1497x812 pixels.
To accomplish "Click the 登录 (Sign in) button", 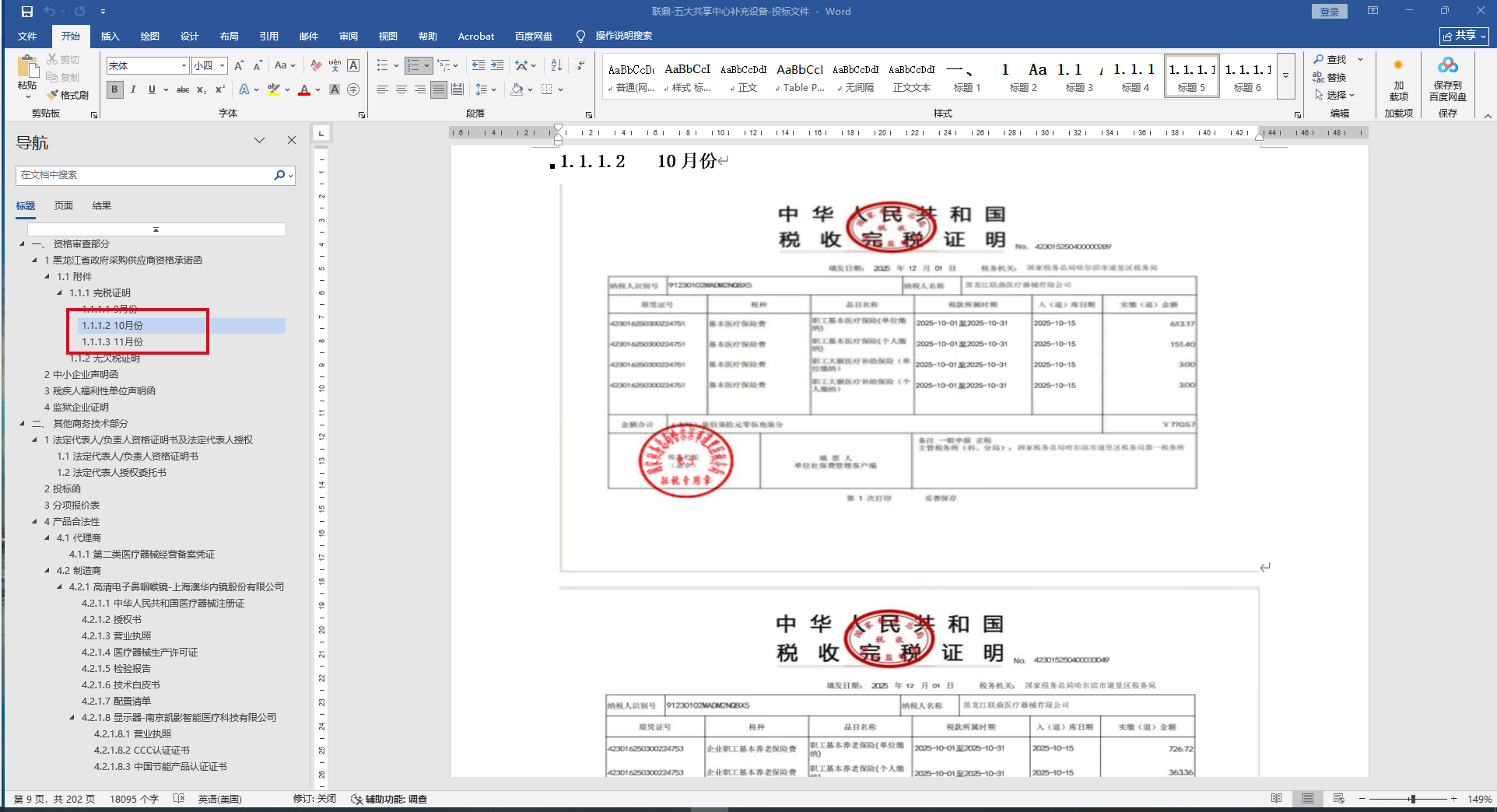I will pos(1330,12).
